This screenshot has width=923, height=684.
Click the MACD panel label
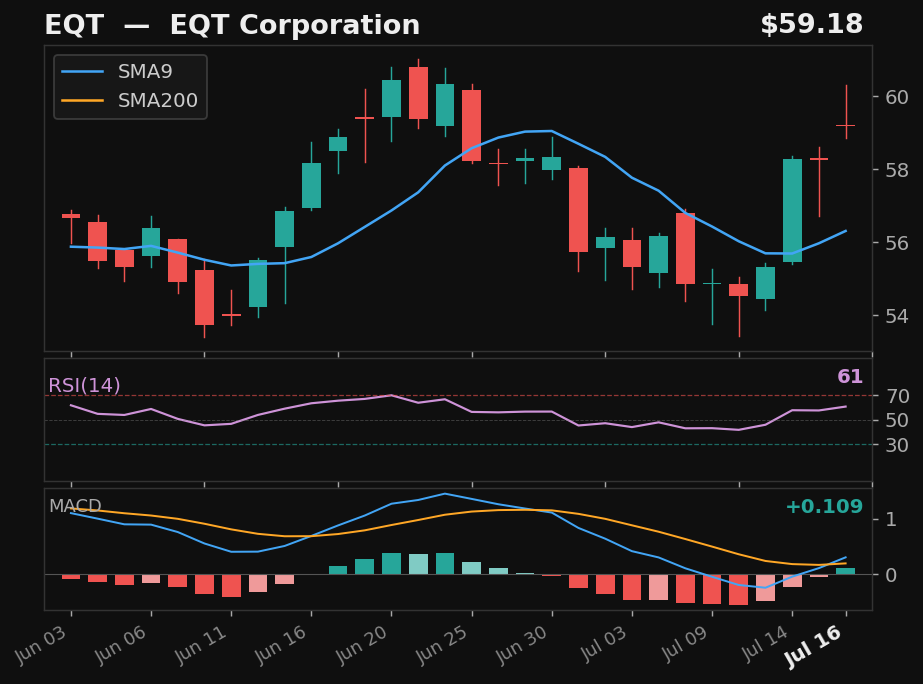pyautogui.click(x=75, y=506)
